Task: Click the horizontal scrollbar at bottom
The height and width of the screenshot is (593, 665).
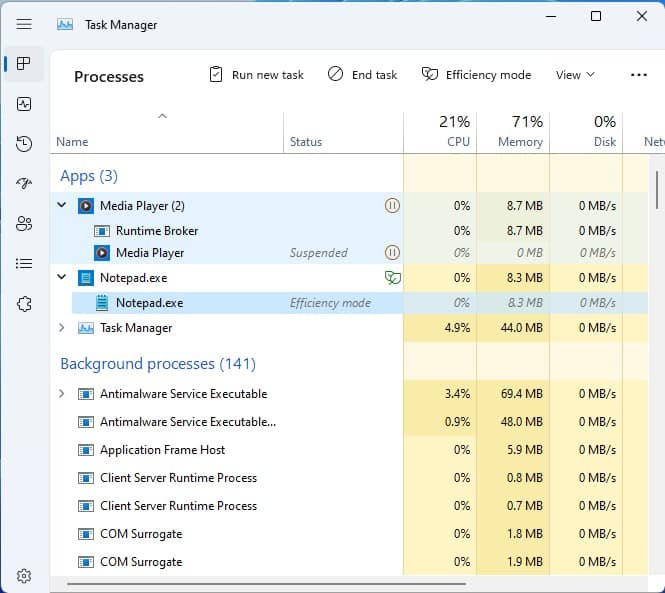Action: click(266, 584)
